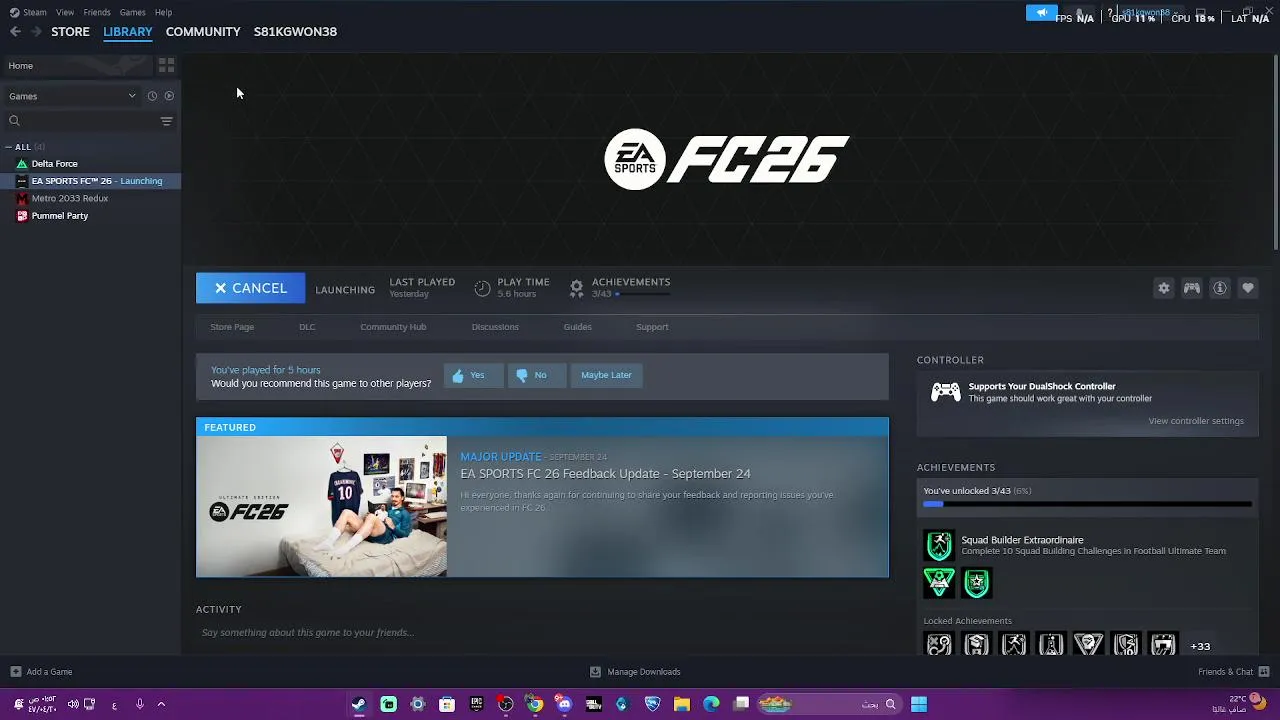Switch to the STORE tab
Viewport: 1280px width, 720px height.
point(70,32)
